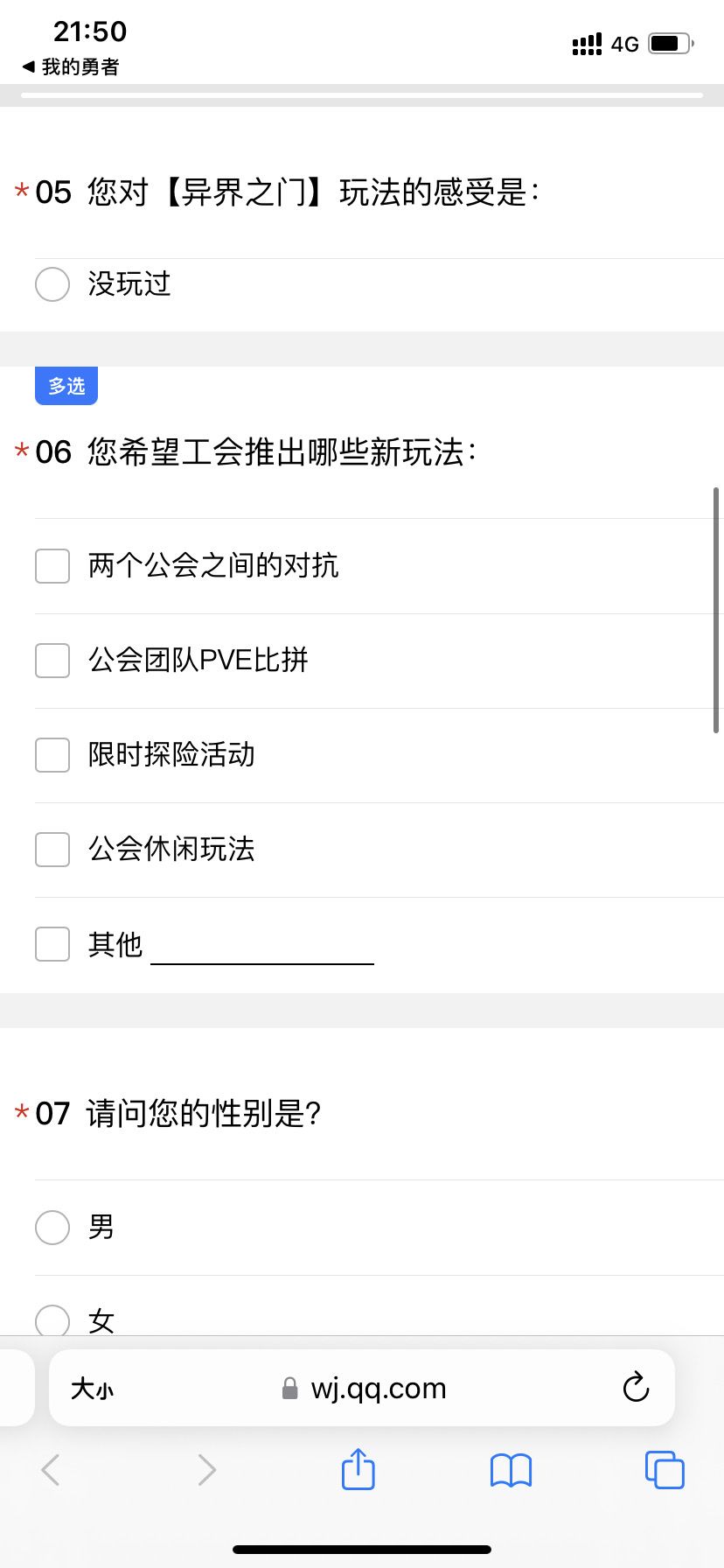Select 女 as gender

[52, 1319]
